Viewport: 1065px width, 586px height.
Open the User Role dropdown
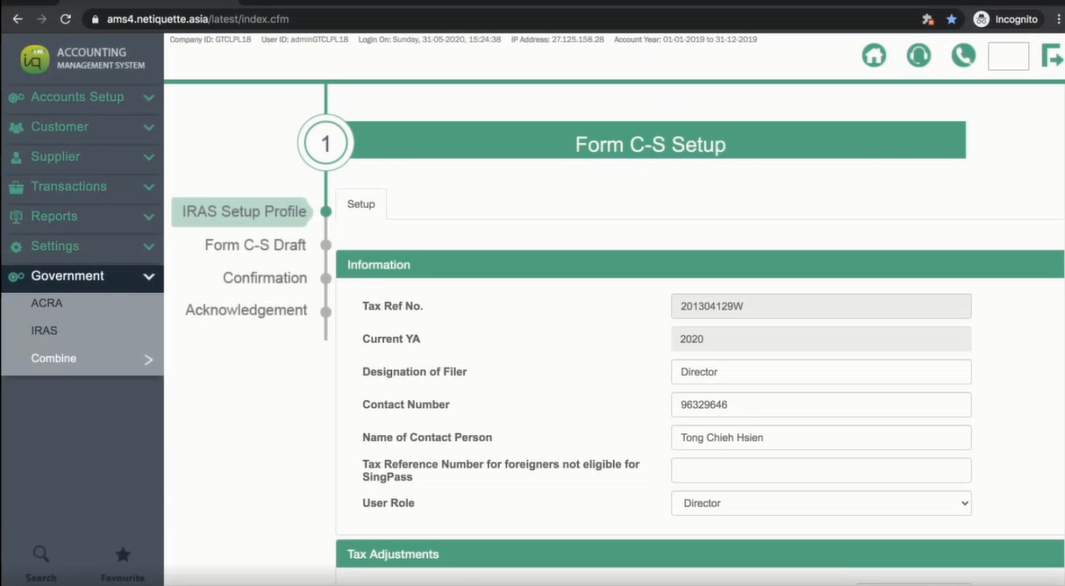[x=820, y=503]
